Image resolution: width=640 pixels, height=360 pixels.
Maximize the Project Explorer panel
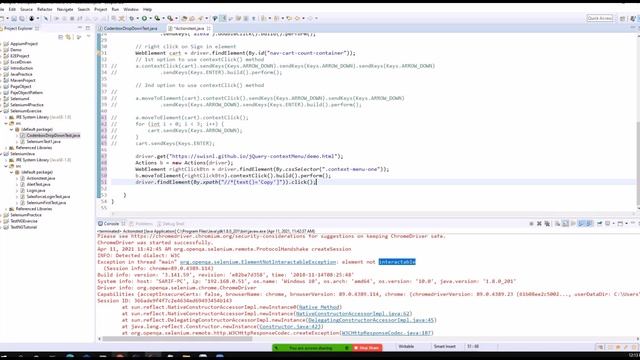[88, 28]
